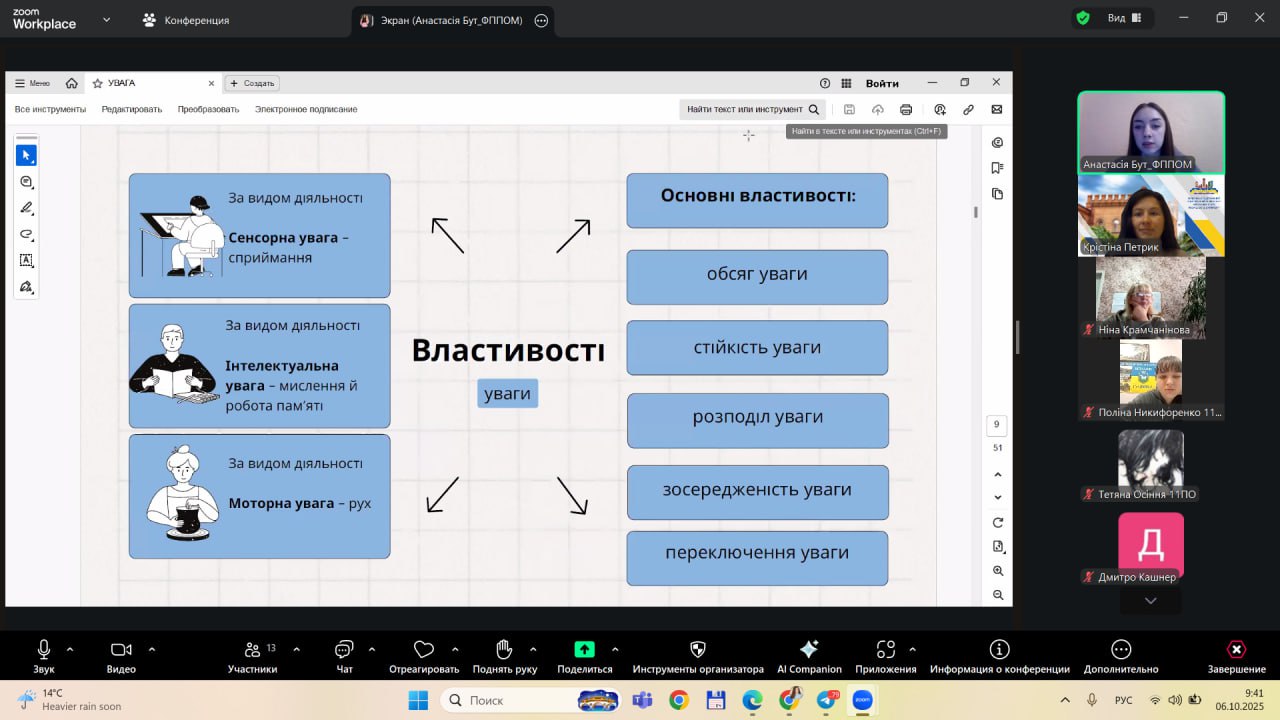This screenshot has width=1280, height=720.
Task: Click the green Share screen button
Action: (584, 650)
